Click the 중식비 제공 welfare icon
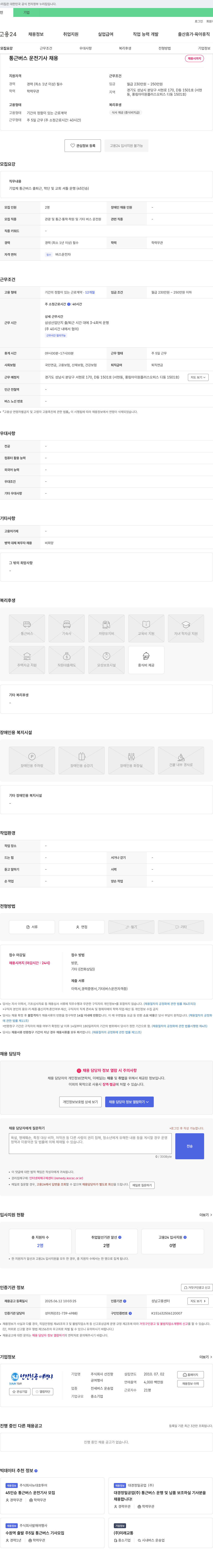 (146, 660)
